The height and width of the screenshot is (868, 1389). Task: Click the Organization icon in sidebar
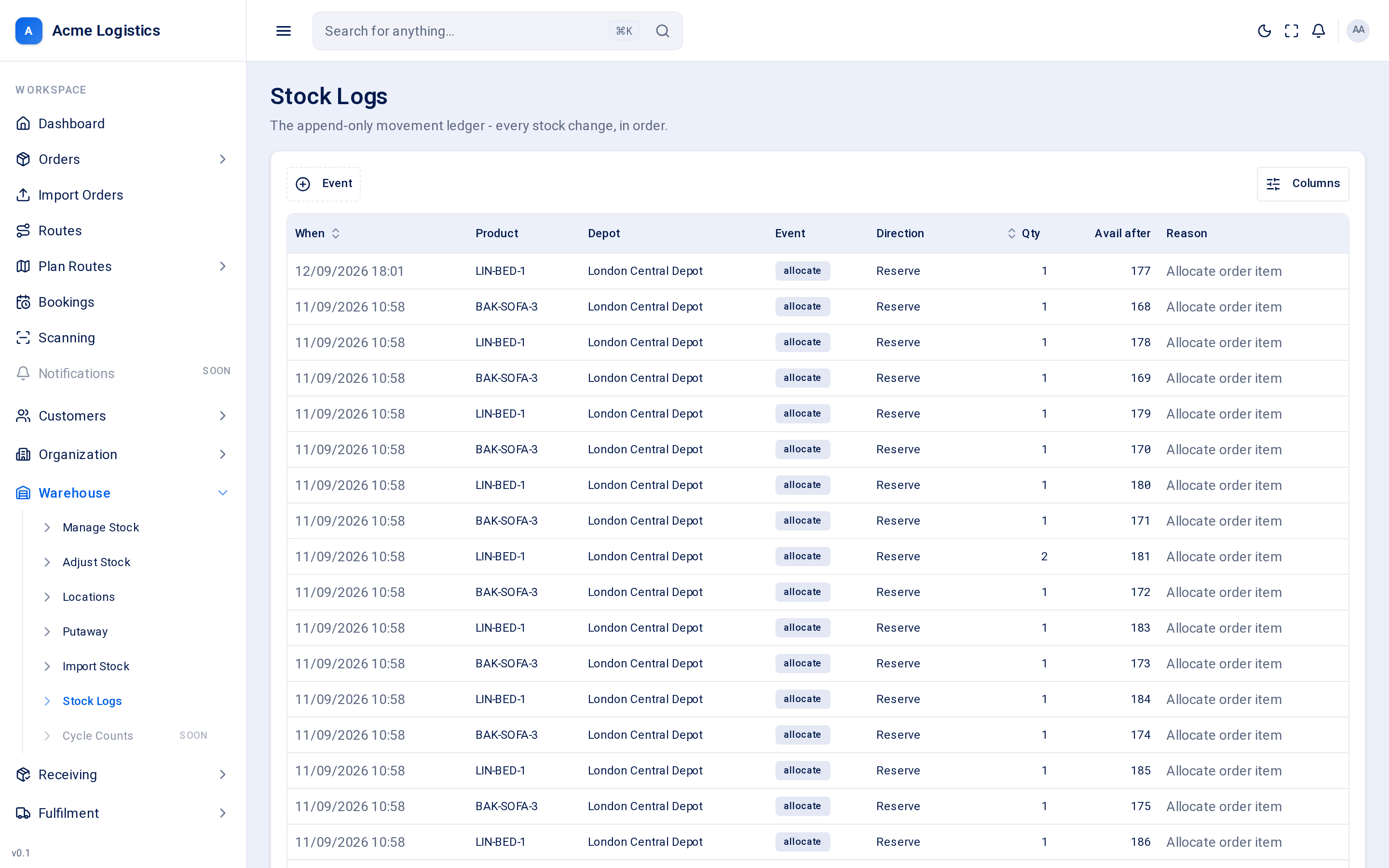point(23,454)
